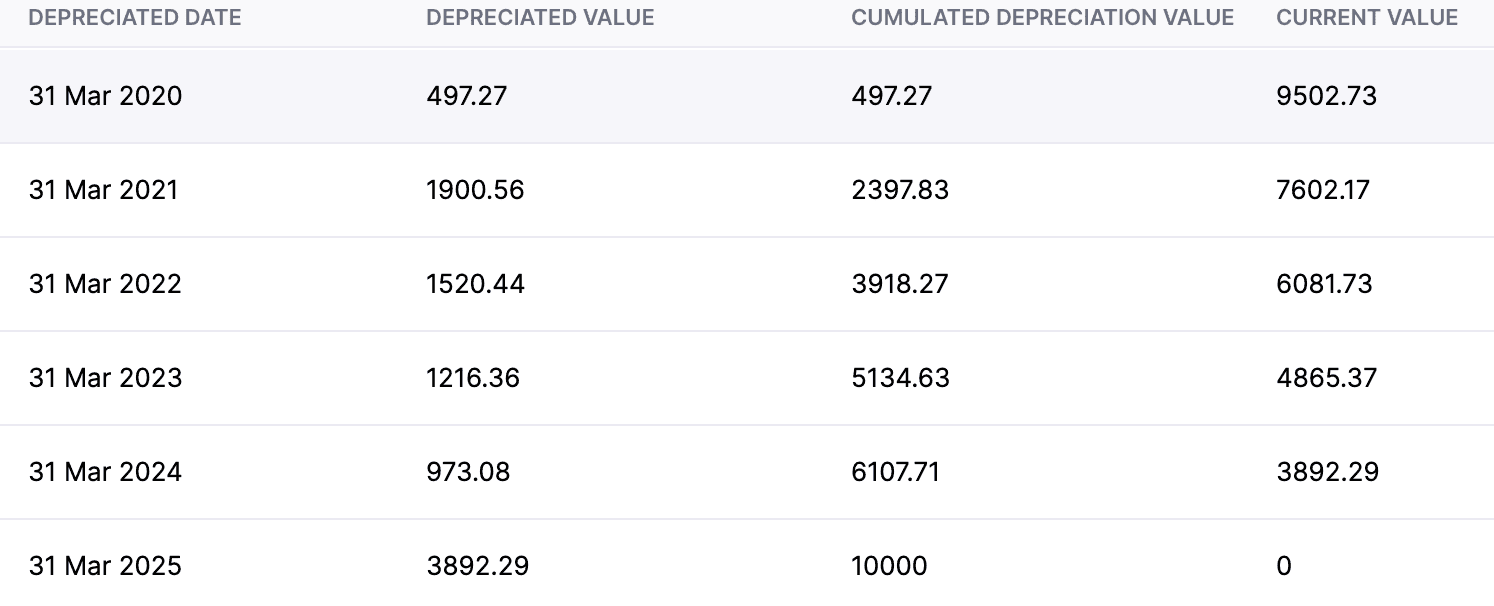1494x606 pixels.
Task: Click the current value 0 cell
Action: 1284,566
